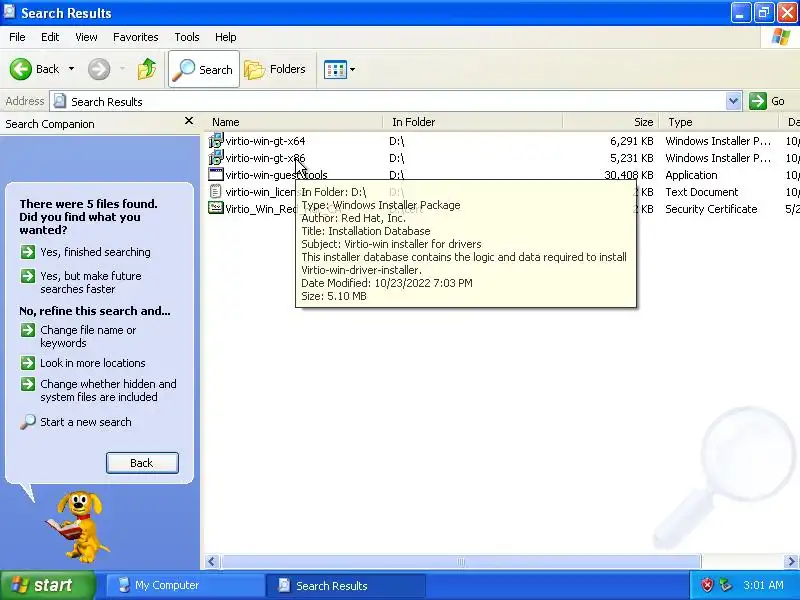800x600 pixels.
Task: Click the animated search dog Rover
Action: (78, 526)
